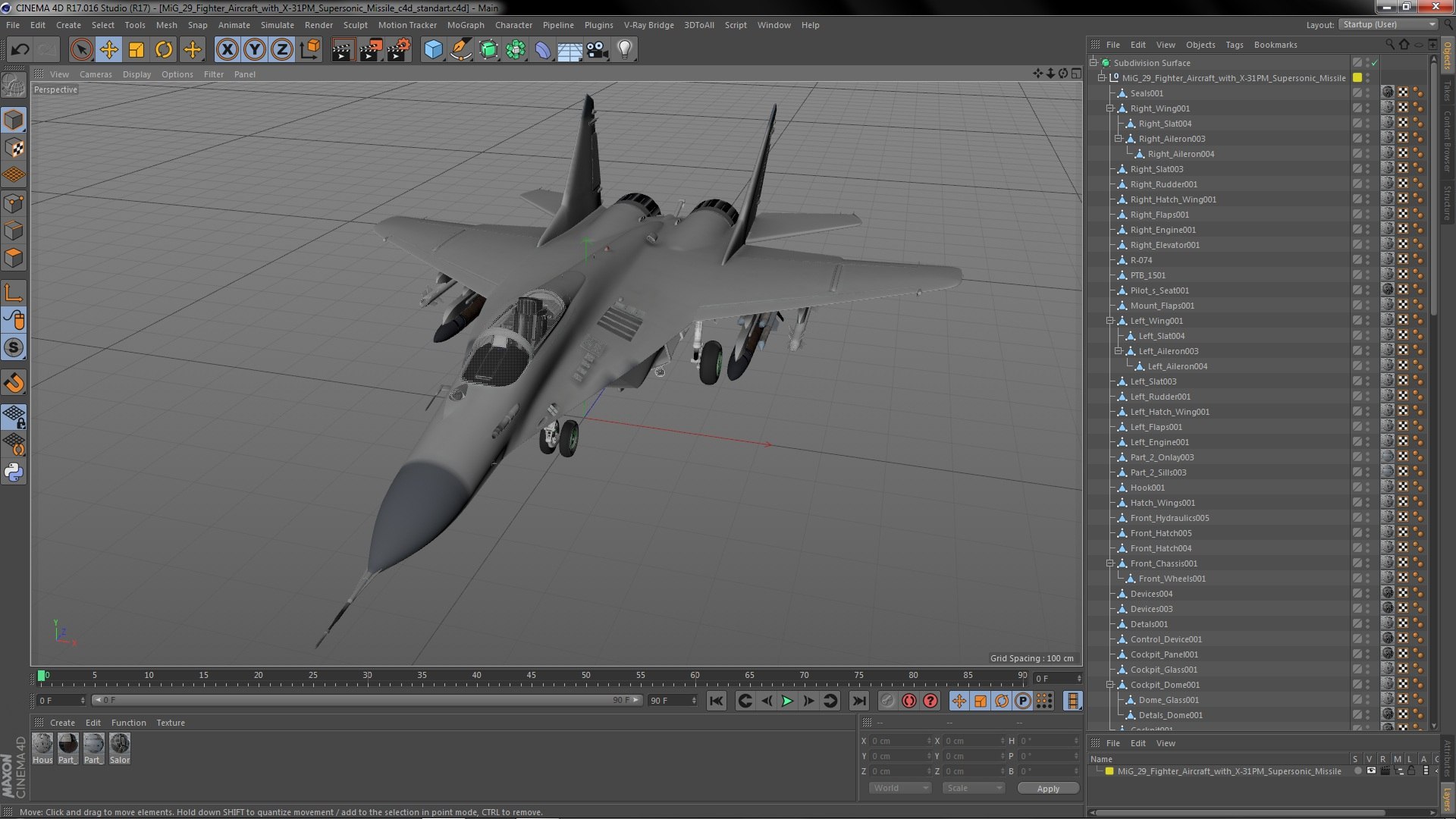Open viewport Display menu
This screenshot has width=1456, height=819.
(136, 74)
